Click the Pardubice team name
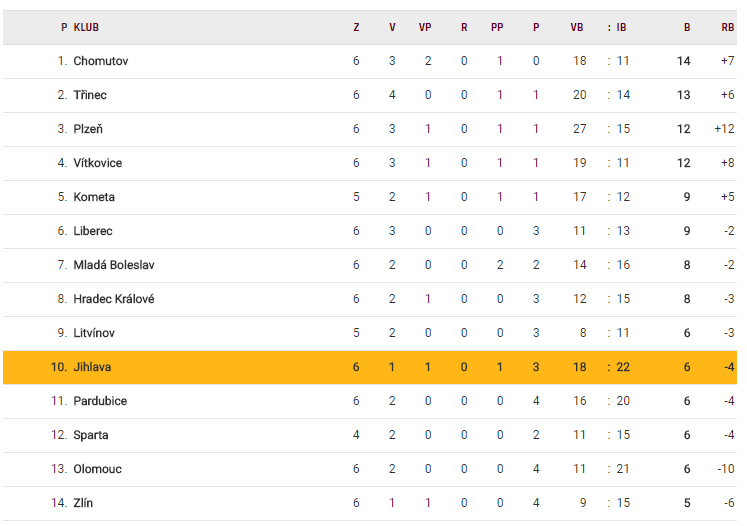 pos(100,401)
